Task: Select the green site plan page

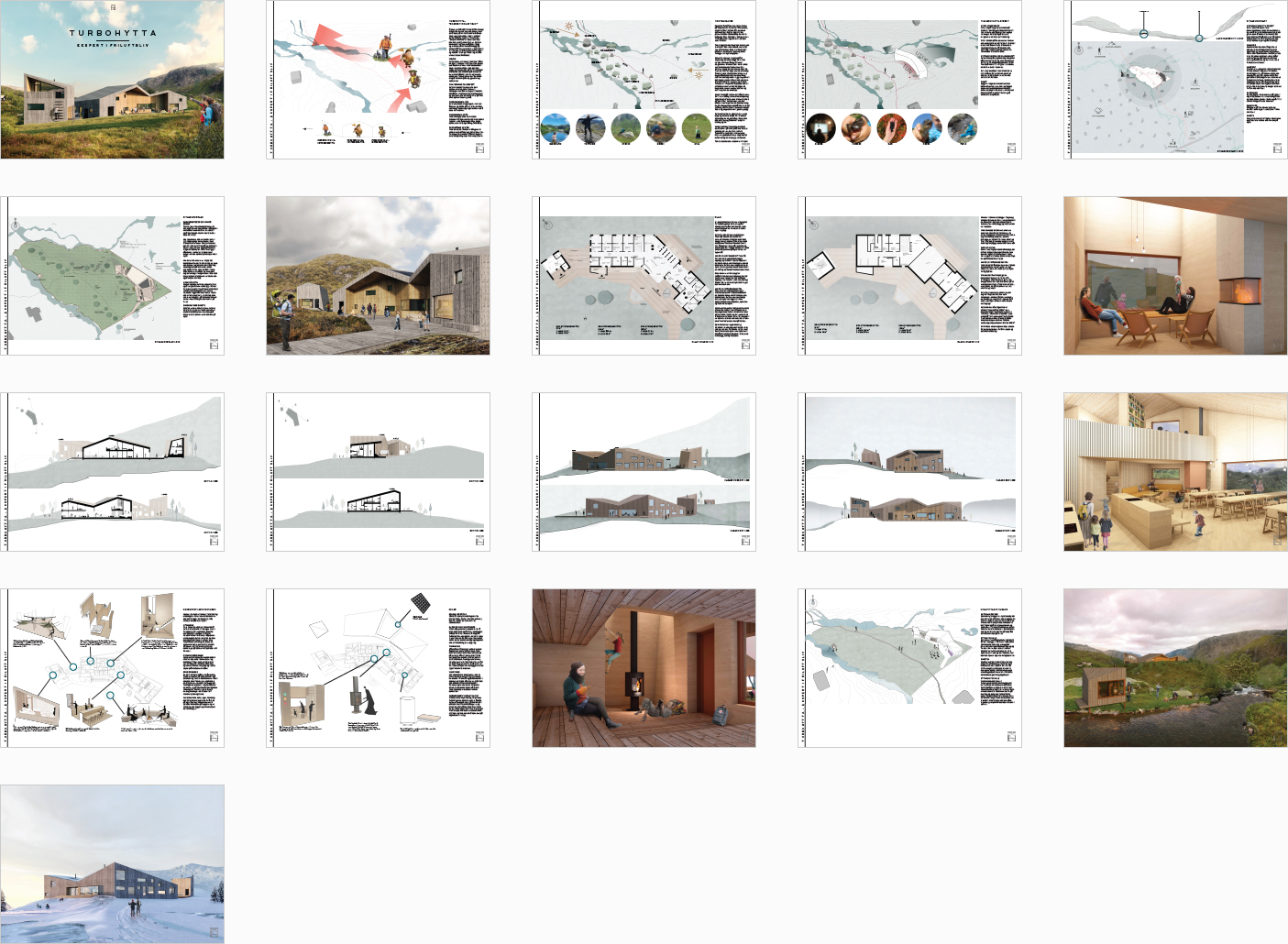Action: pyautogui.click(x=112, y=276)
